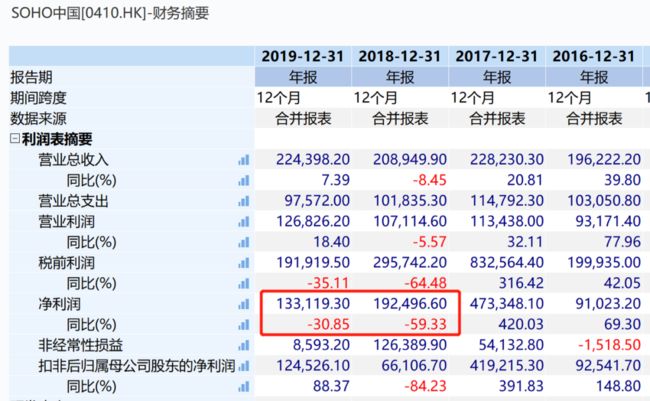Select expense value 114,792.30

point(507,201)
